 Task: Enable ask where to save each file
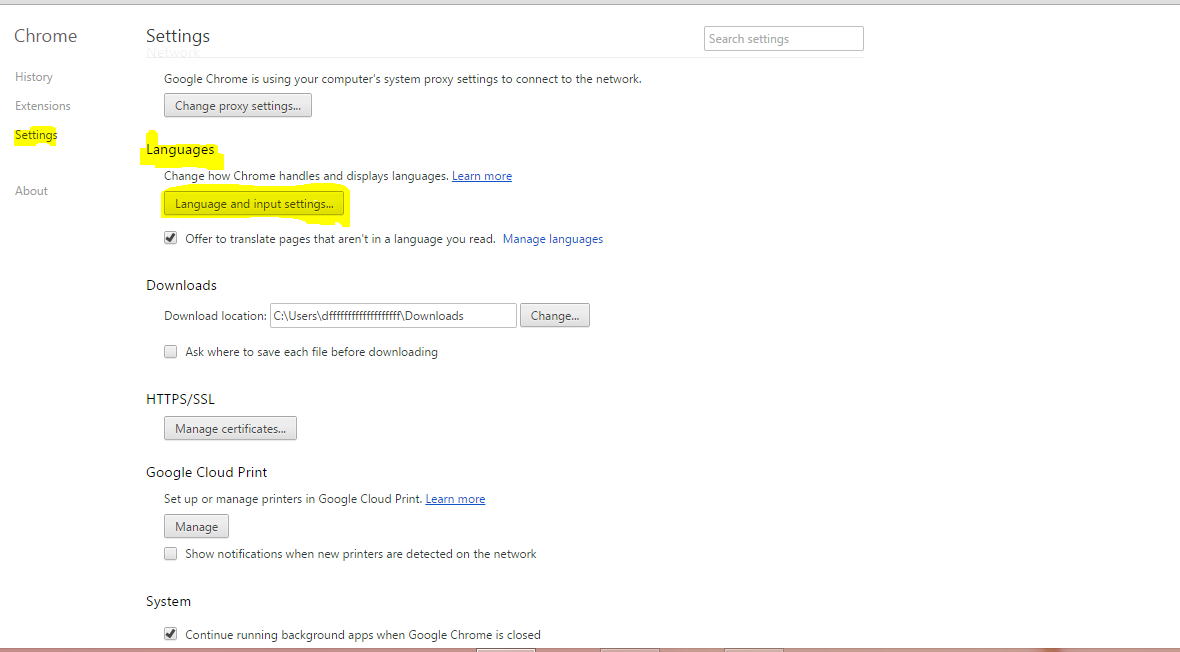(x=171, y=352)
